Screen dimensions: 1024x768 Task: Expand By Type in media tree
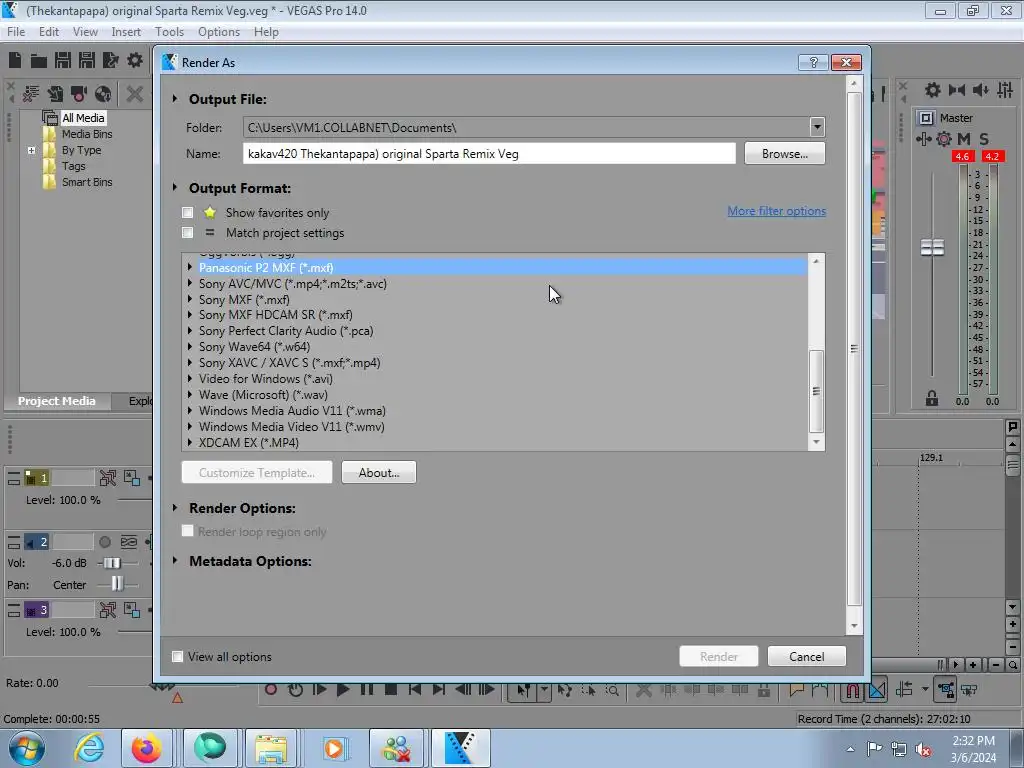click(x=31, y=150)
